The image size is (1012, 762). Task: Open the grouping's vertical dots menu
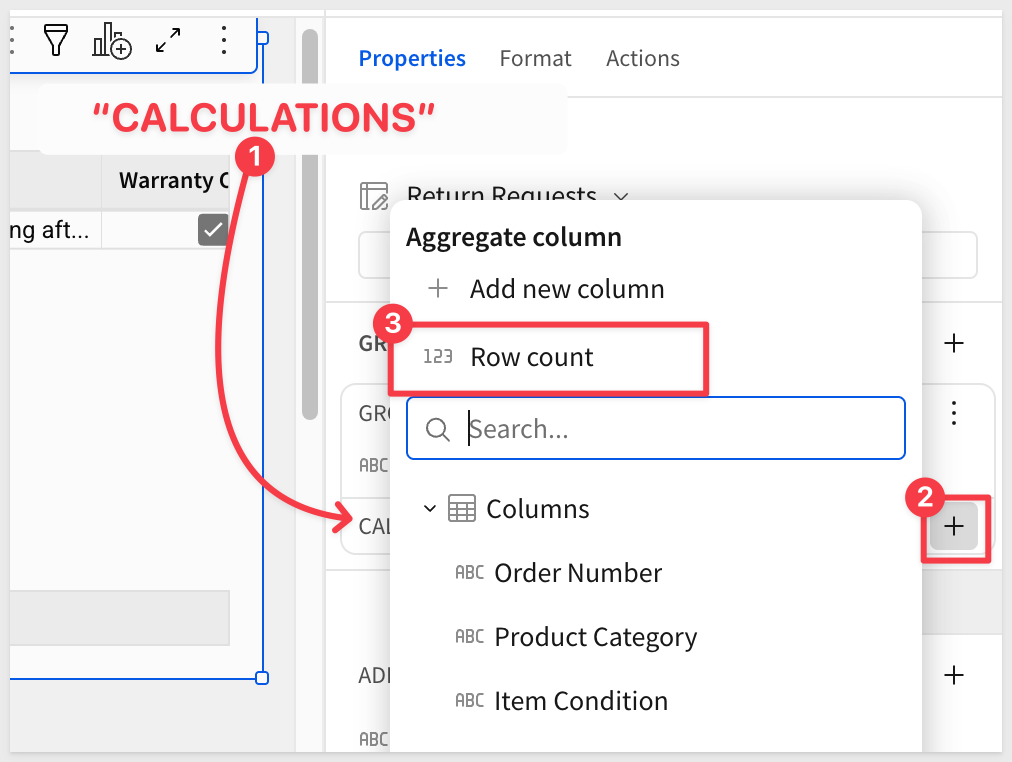(x=954, y=412)
